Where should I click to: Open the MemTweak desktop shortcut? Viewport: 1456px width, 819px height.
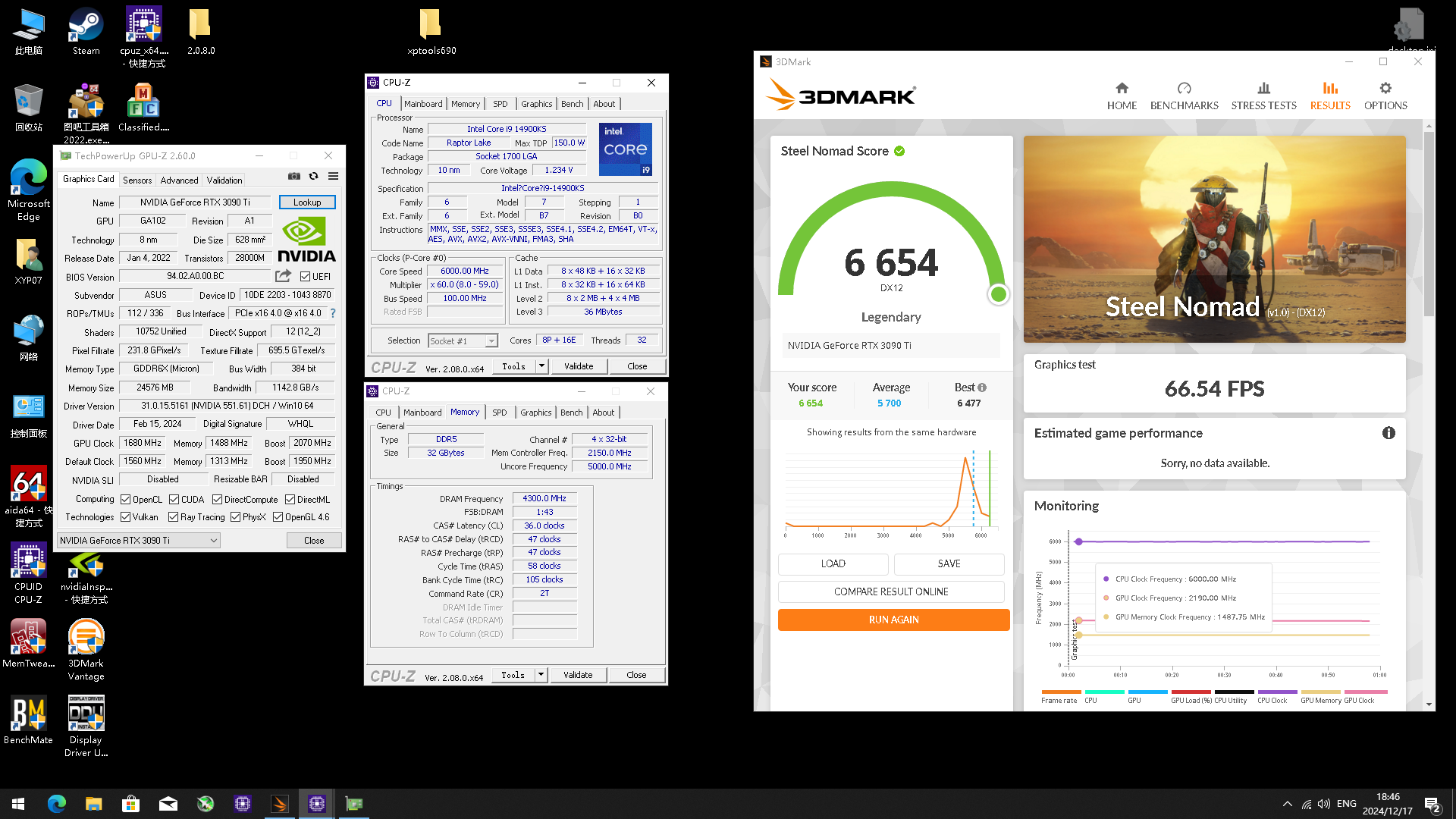point(29,643)
